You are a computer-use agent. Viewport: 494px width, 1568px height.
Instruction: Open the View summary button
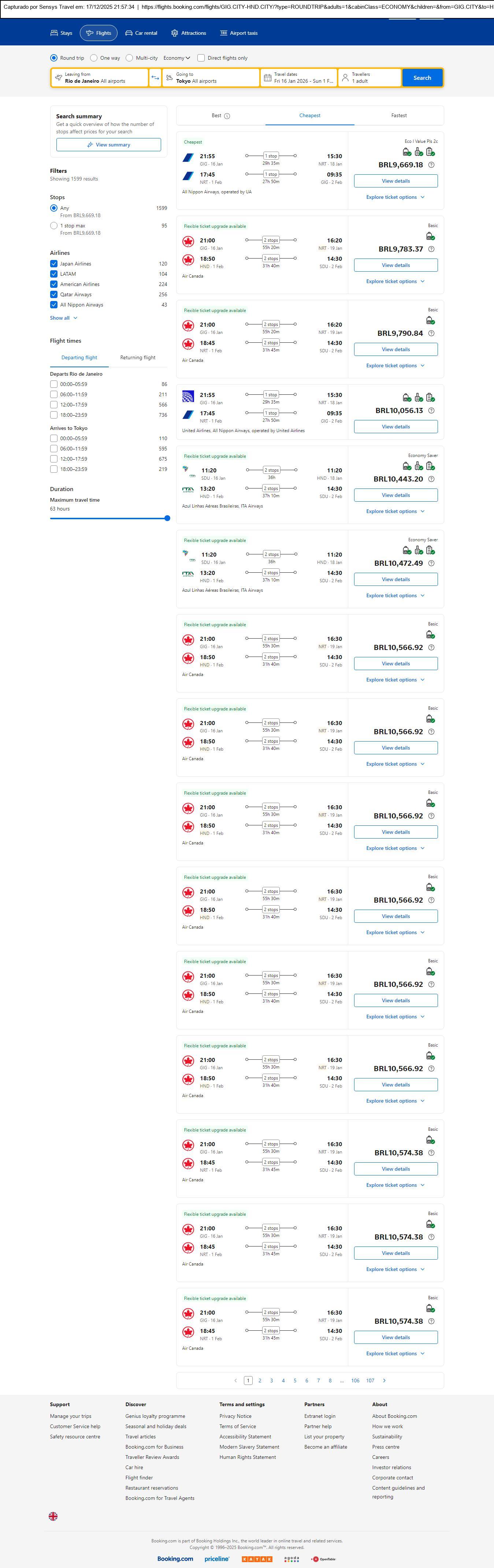point(108,145)
